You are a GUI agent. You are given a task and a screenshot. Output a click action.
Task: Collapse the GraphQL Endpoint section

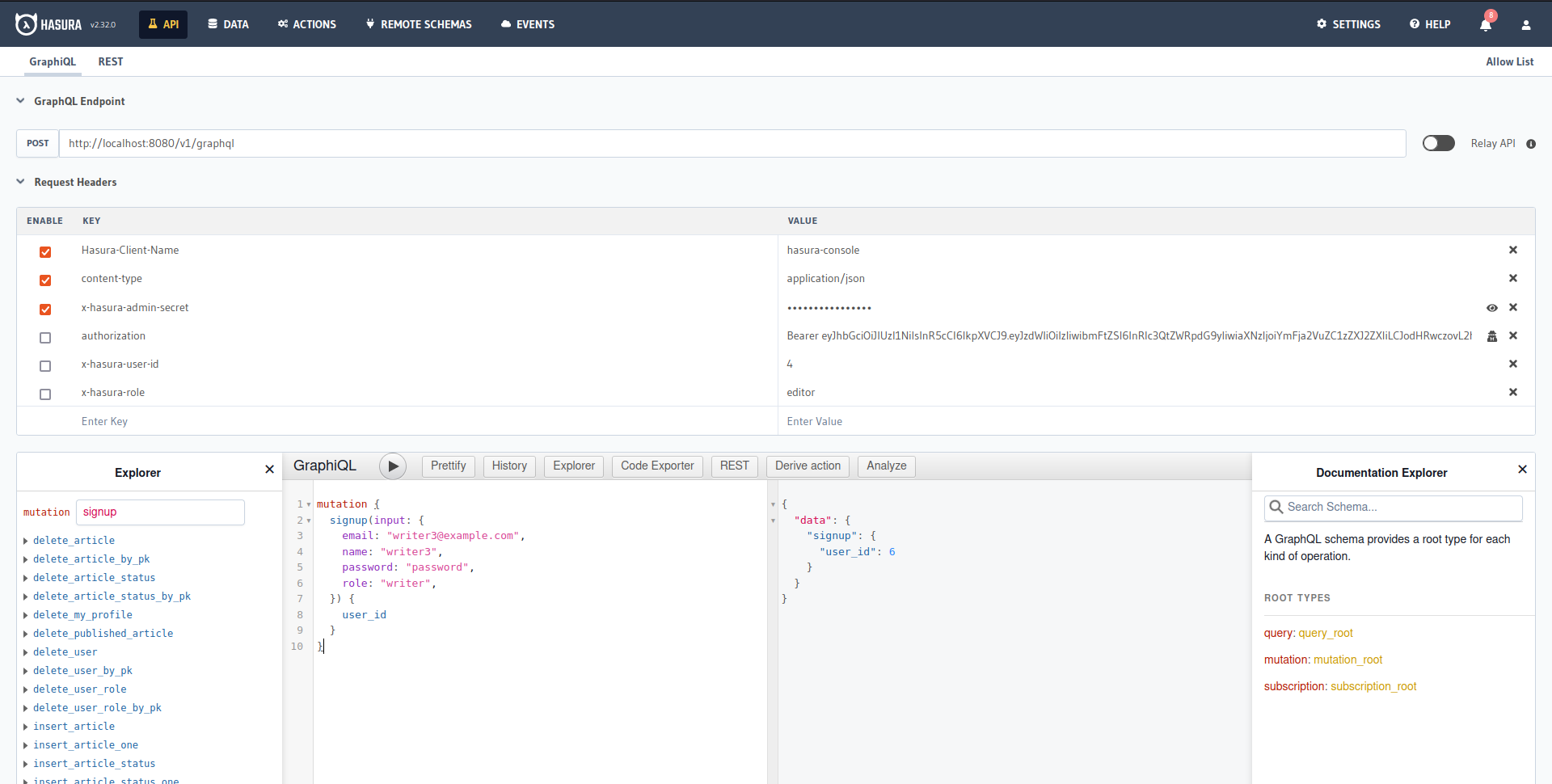20,101
